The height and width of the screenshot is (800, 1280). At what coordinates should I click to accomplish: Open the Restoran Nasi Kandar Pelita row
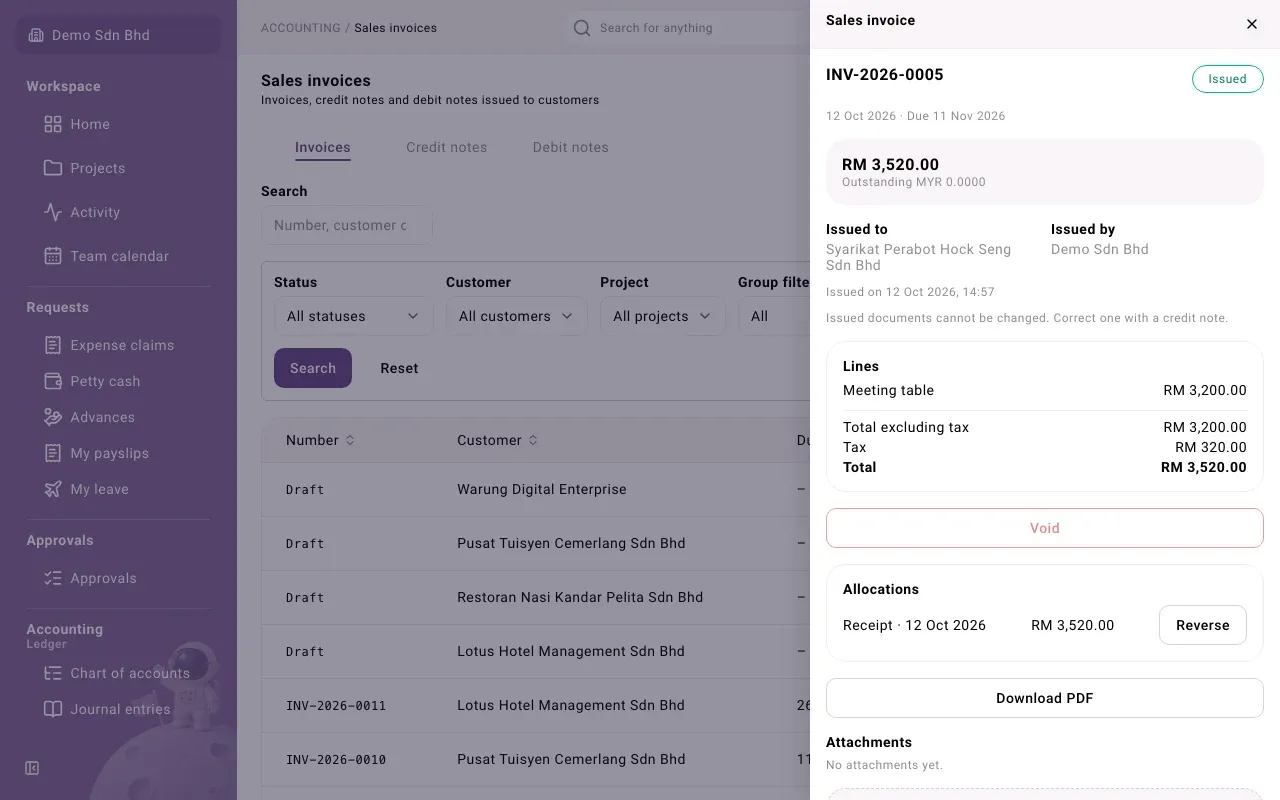536,597
